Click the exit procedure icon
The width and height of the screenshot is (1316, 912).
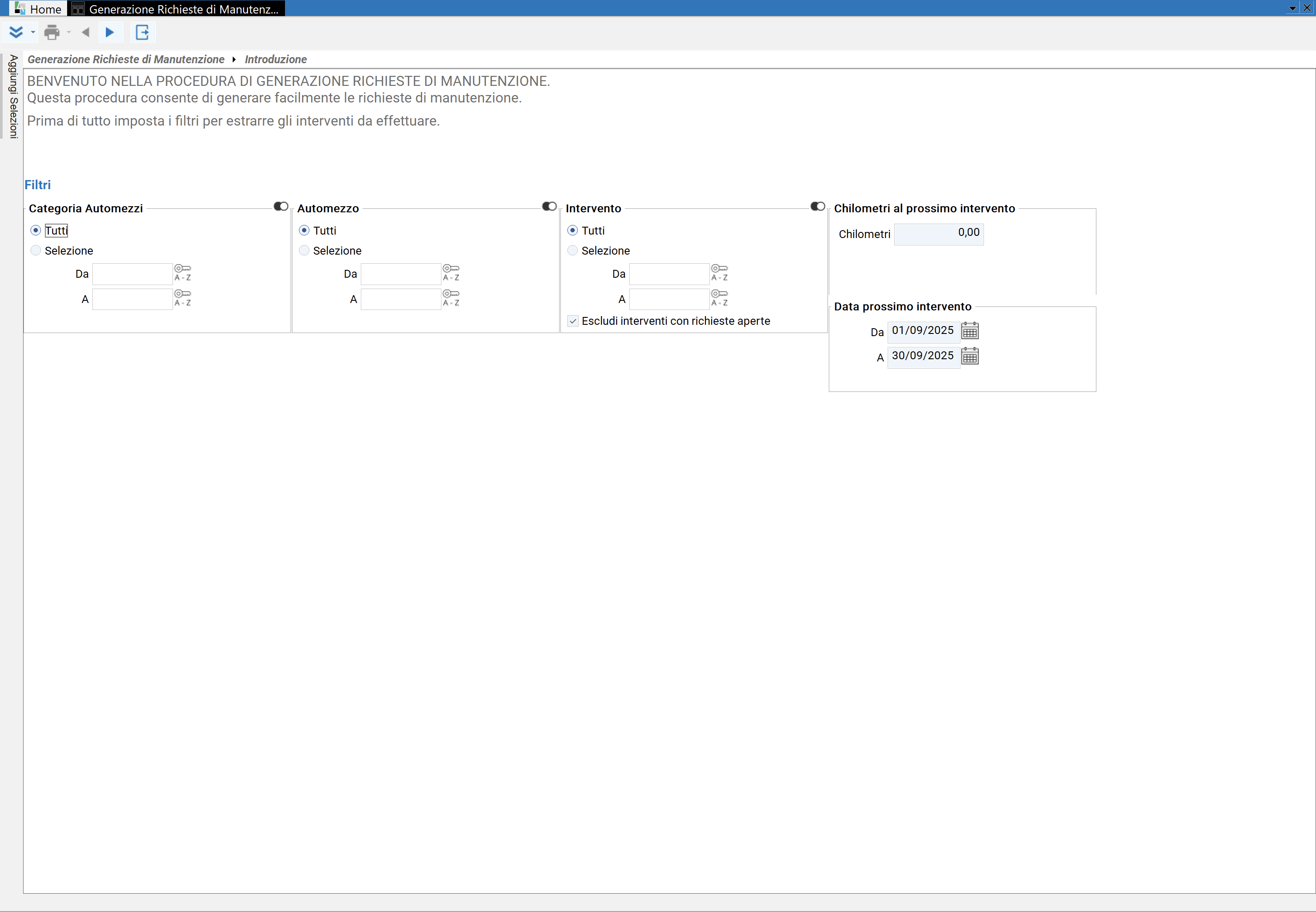click(x=142, y=32)
